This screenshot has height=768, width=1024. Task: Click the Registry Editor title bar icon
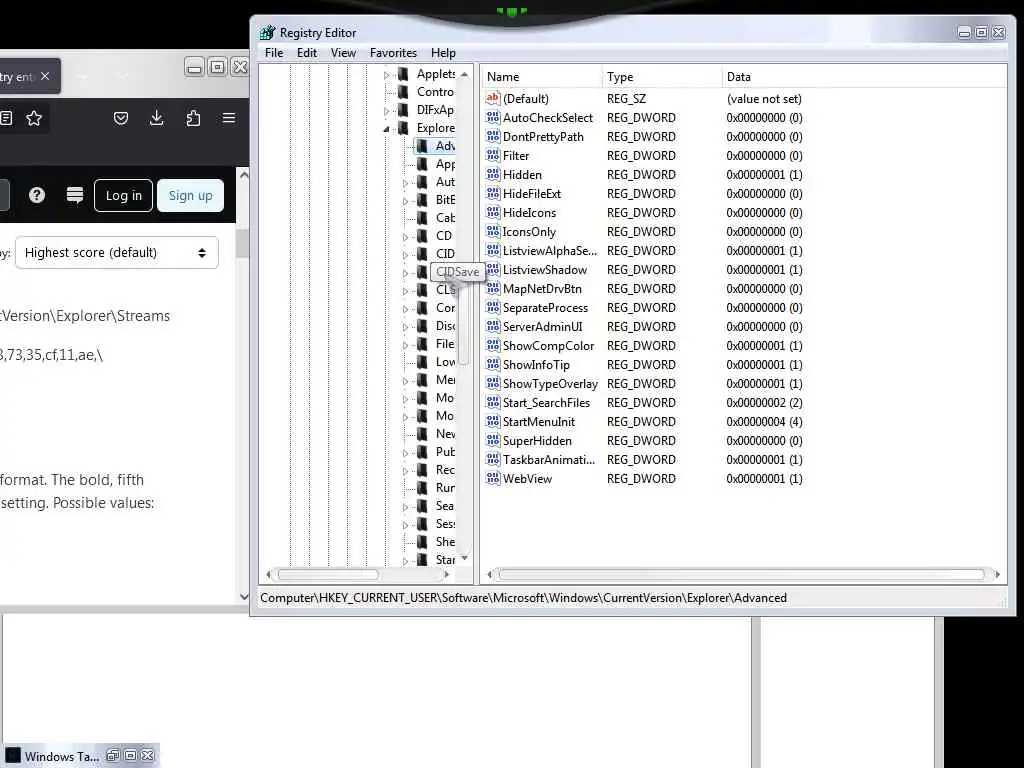[267, 33]
